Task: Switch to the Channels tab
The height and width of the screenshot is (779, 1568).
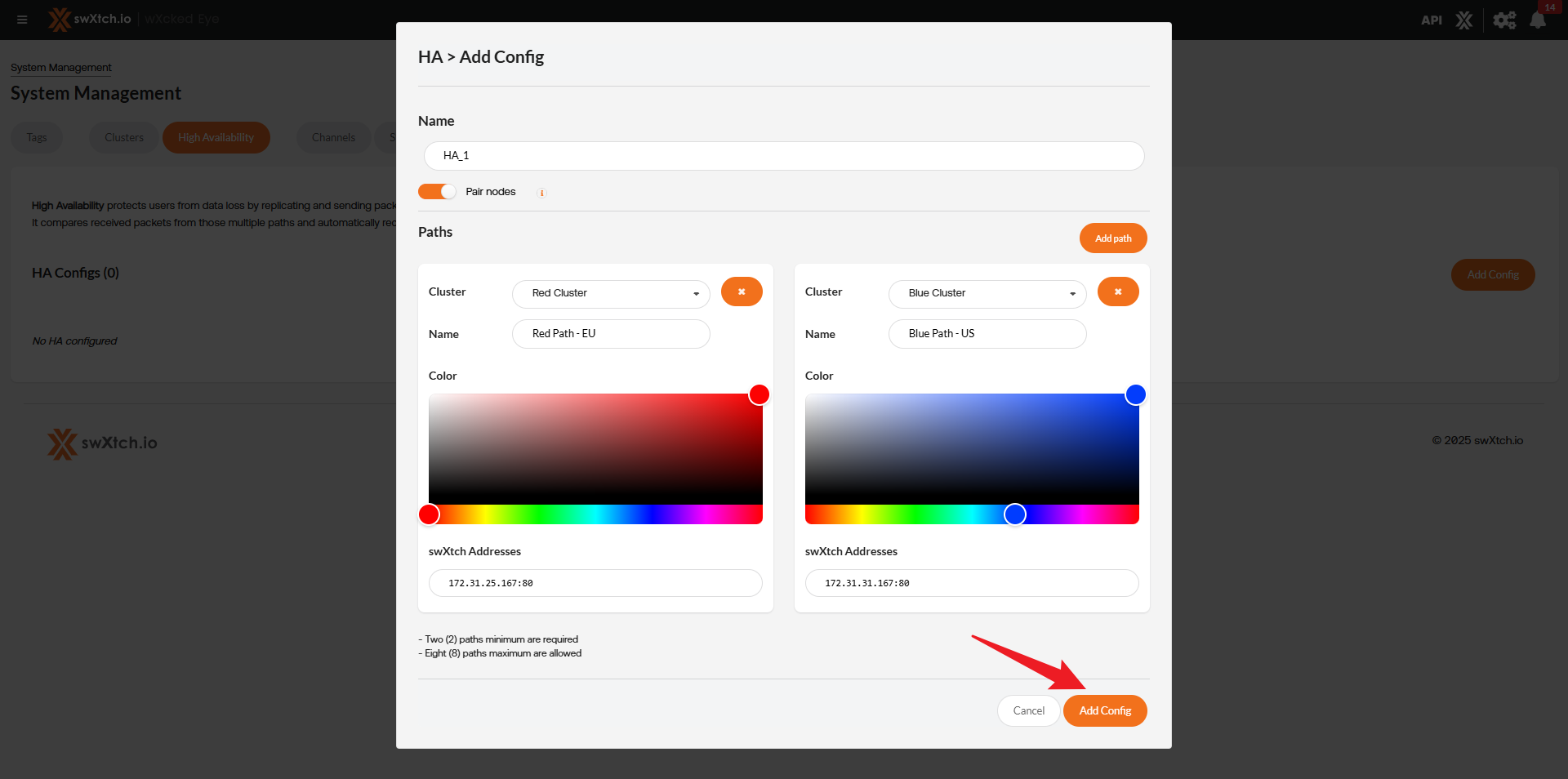Action: coord(333,137)
